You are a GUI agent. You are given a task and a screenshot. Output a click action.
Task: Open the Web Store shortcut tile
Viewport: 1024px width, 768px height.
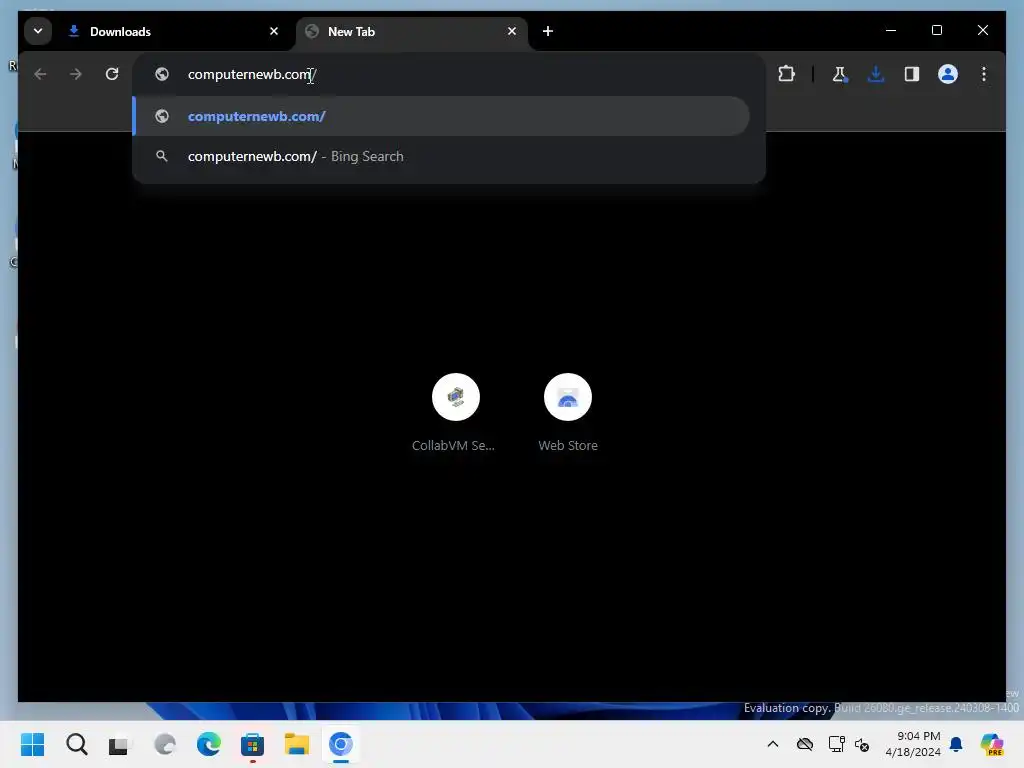[x=568, y=412]
